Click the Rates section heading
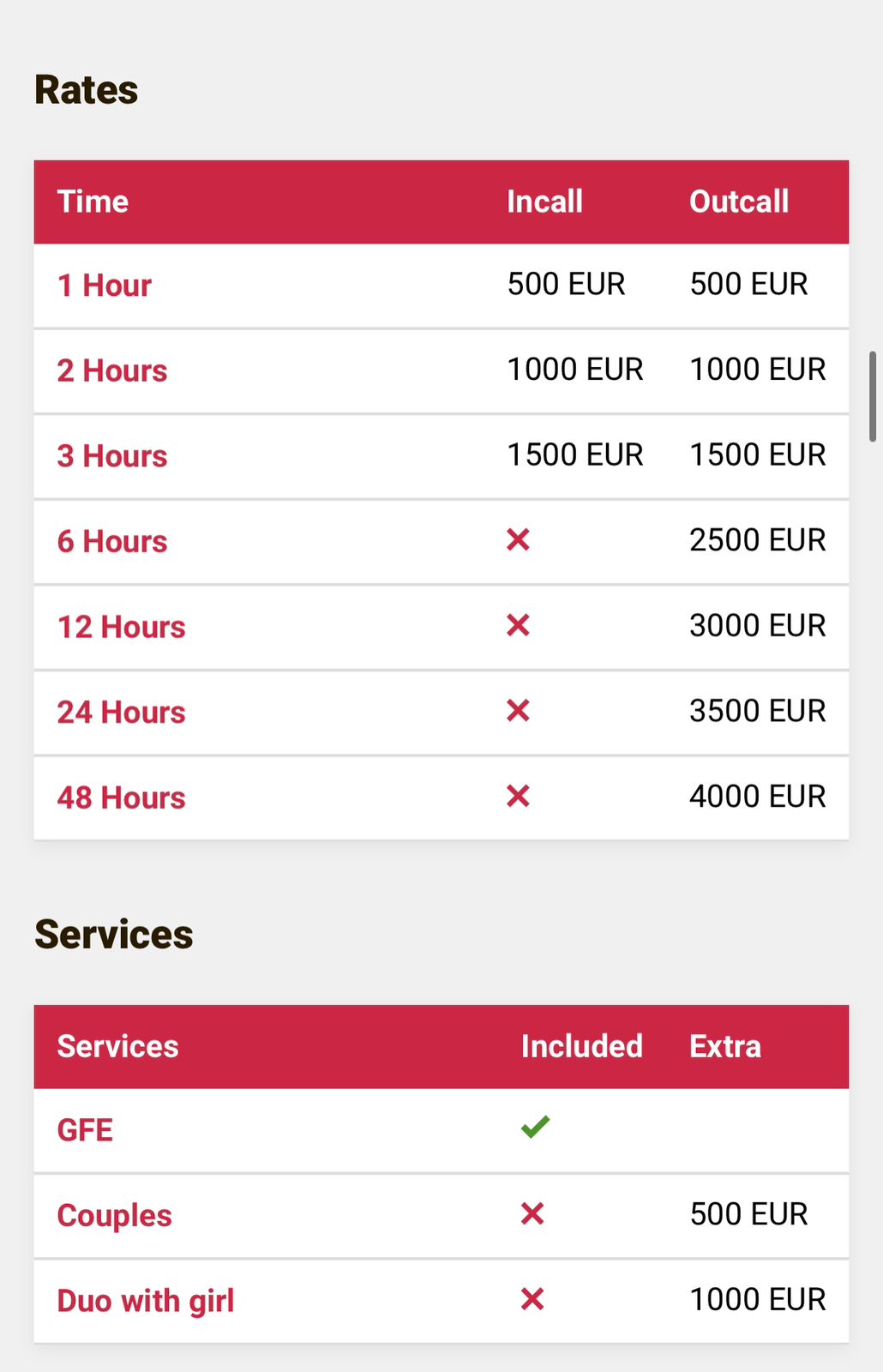The image size is (883, 1372). pos(87,90)
